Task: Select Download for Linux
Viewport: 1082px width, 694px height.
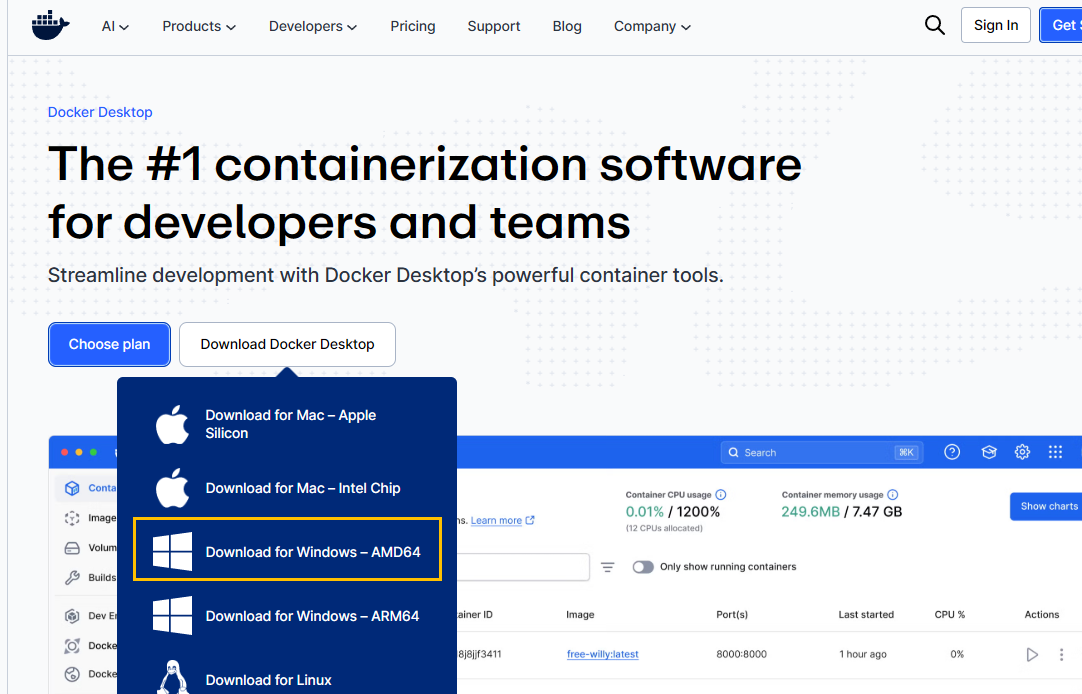Action: click(x=268, y=680)
